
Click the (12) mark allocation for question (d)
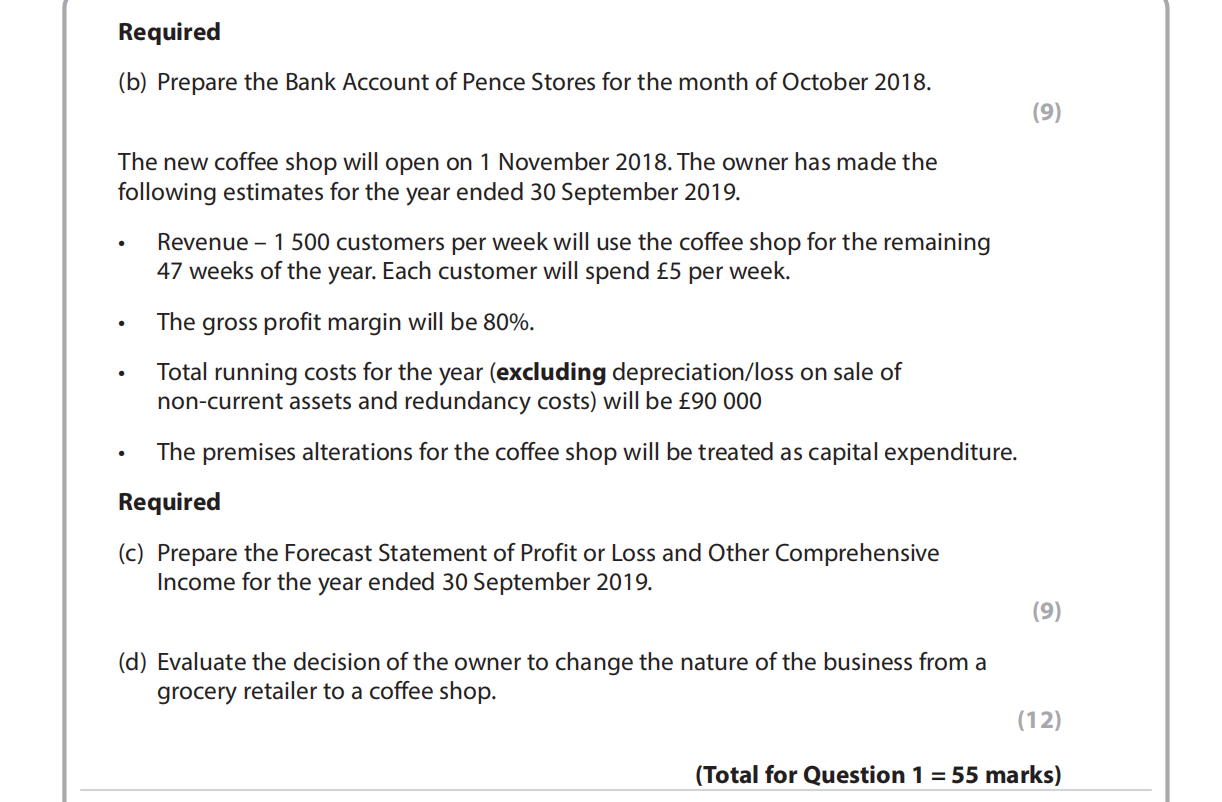1039,720
